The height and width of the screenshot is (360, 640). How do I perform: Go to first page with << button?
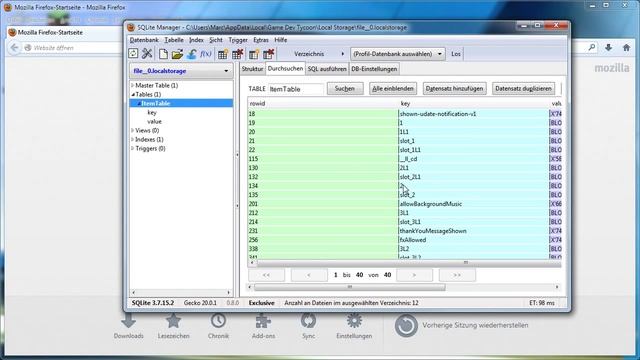click(266, 275)
